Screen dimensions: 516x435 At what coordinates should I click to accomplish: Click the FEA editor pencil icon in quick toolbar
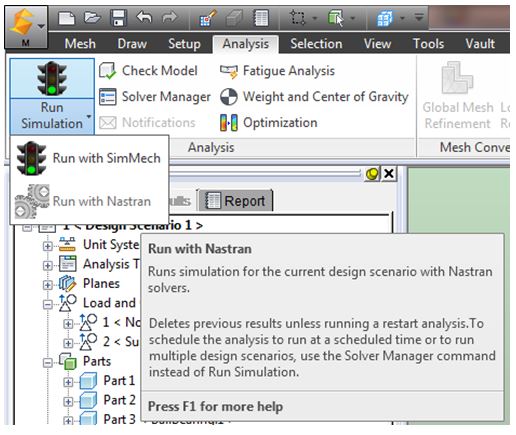pyautogui.click(x=208, y=18)
